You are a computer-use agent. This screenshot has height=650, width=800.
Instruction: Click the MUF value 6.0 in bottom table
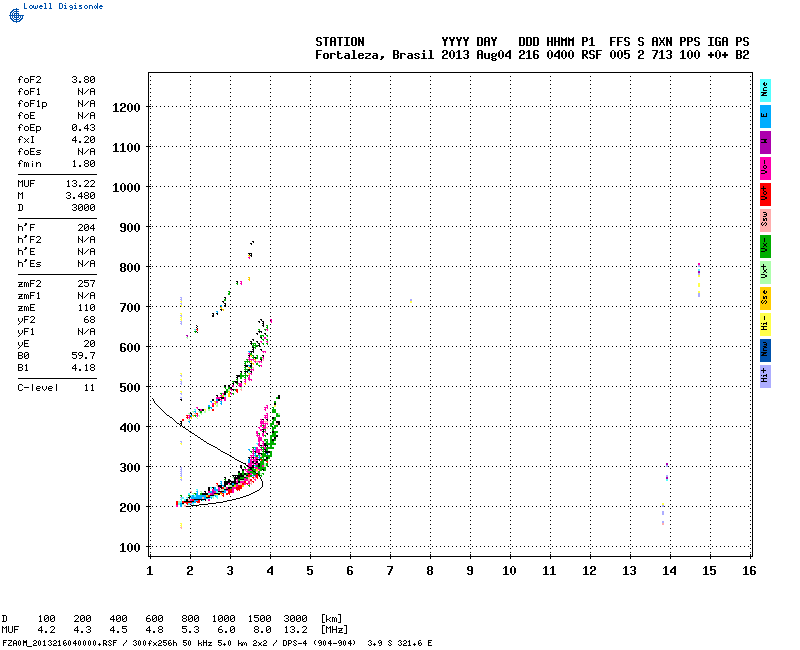click(227, 630)
